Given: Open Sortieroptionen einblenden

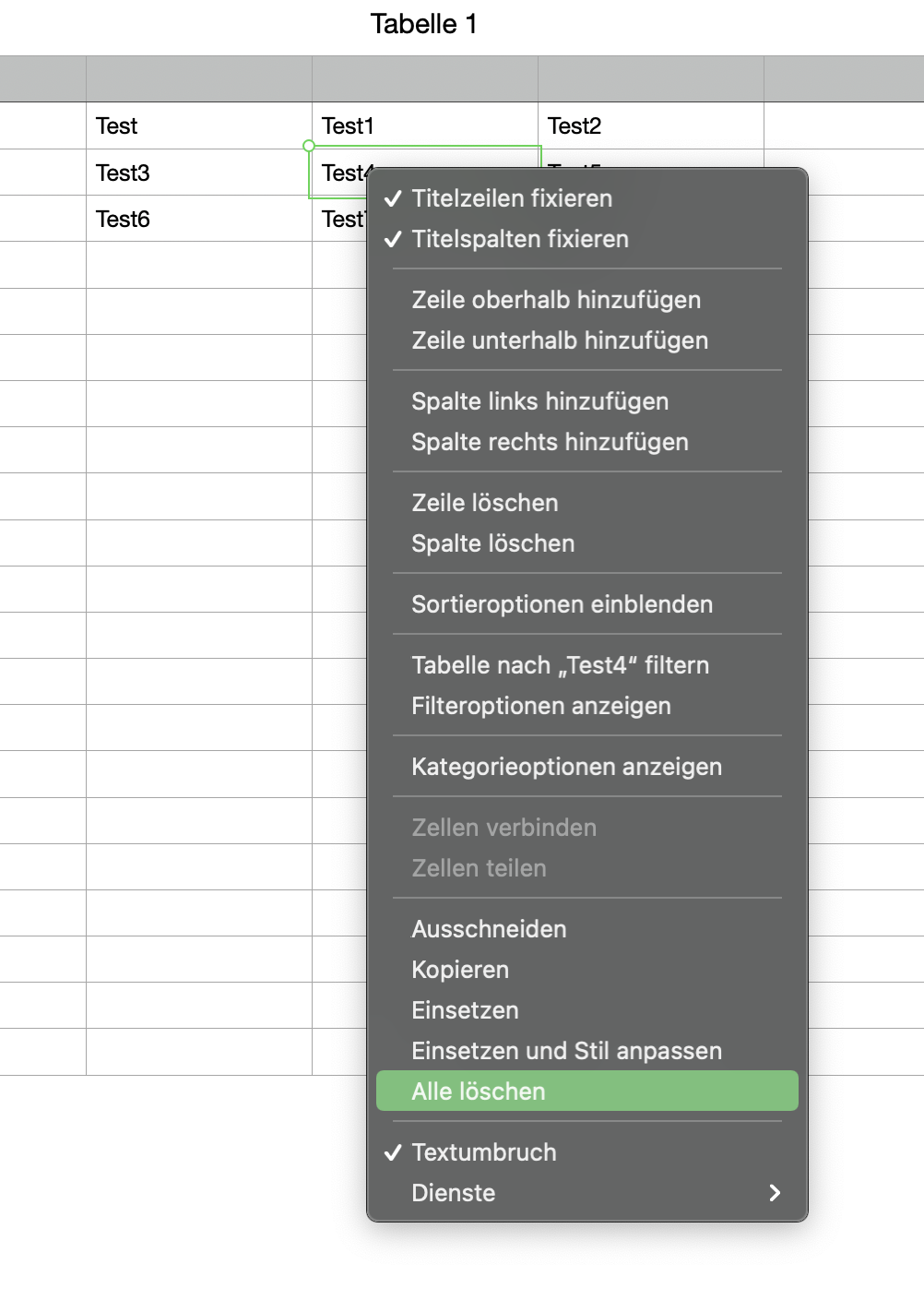Looking at the screenshot, I should tap(563, 604).
